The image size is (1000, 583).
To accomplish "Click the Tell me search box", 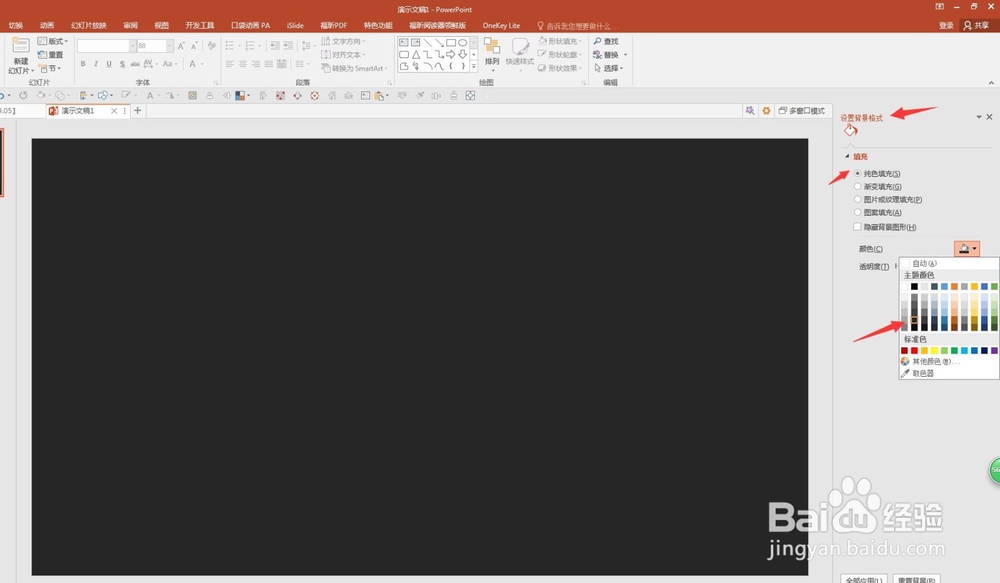I will coord(578,26).
